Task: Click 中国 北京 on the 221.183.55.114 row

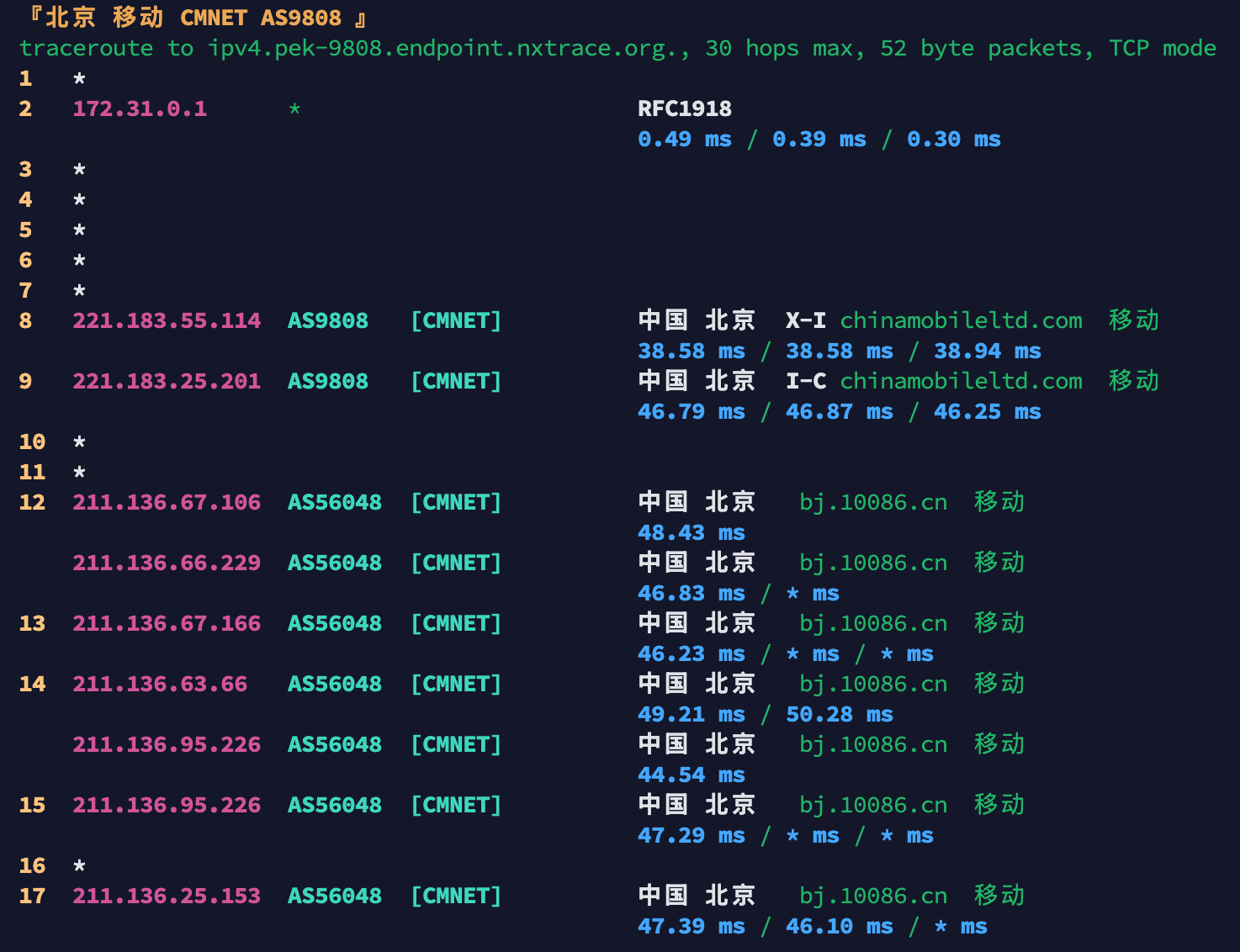Action: (x=697, y=320)
